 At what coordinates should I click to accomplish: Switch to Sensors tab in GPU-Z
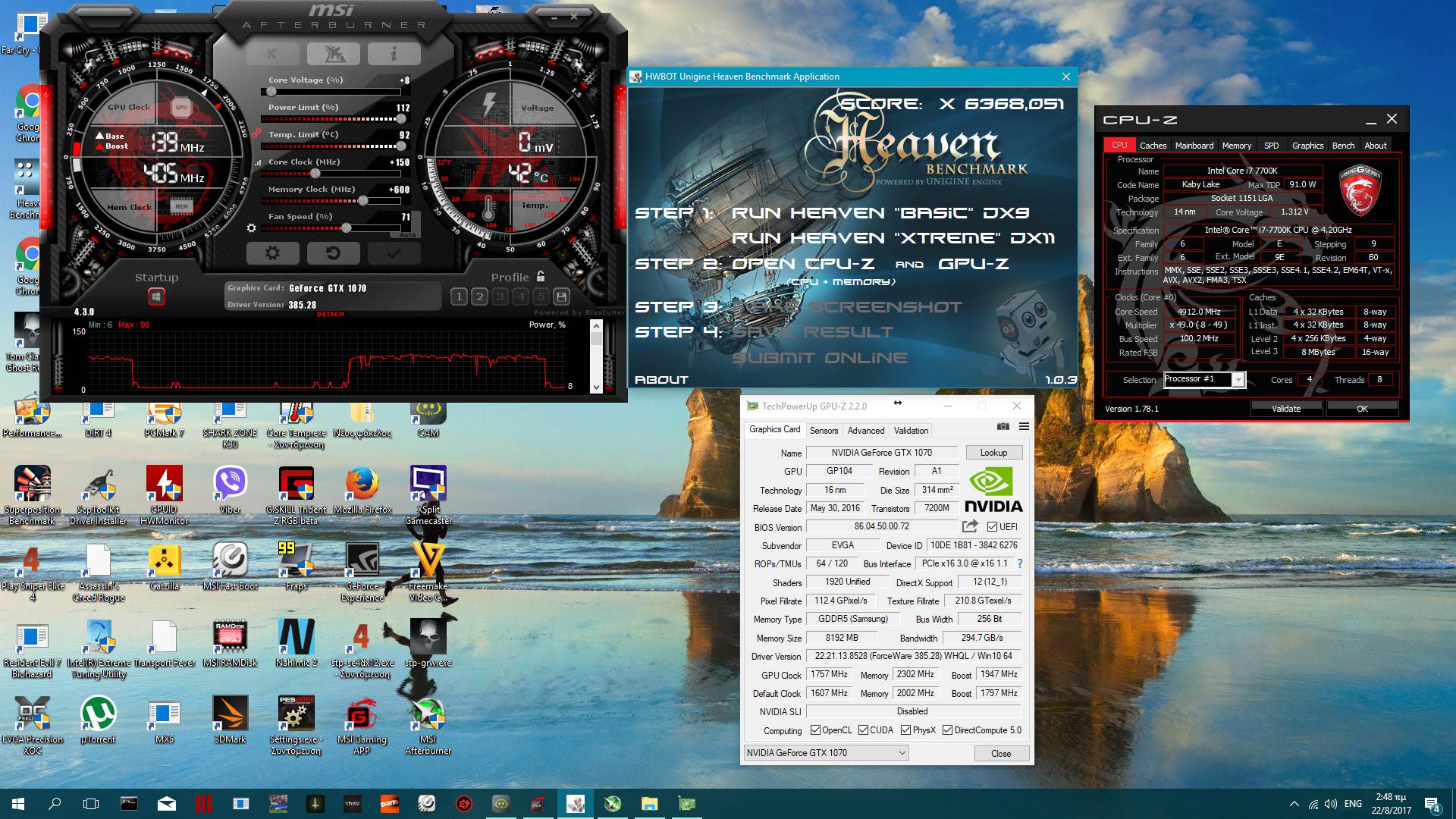(x=824, y=431)
